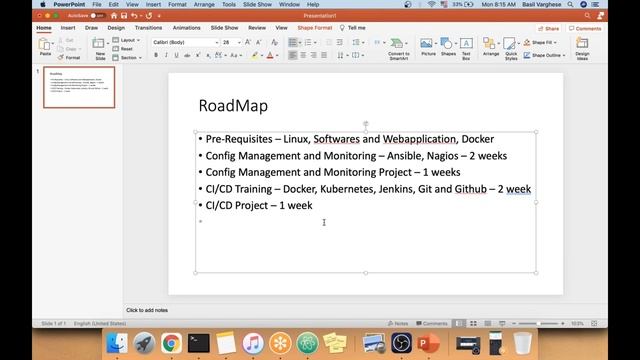
Task: Center align text
Action: [303, 55]
